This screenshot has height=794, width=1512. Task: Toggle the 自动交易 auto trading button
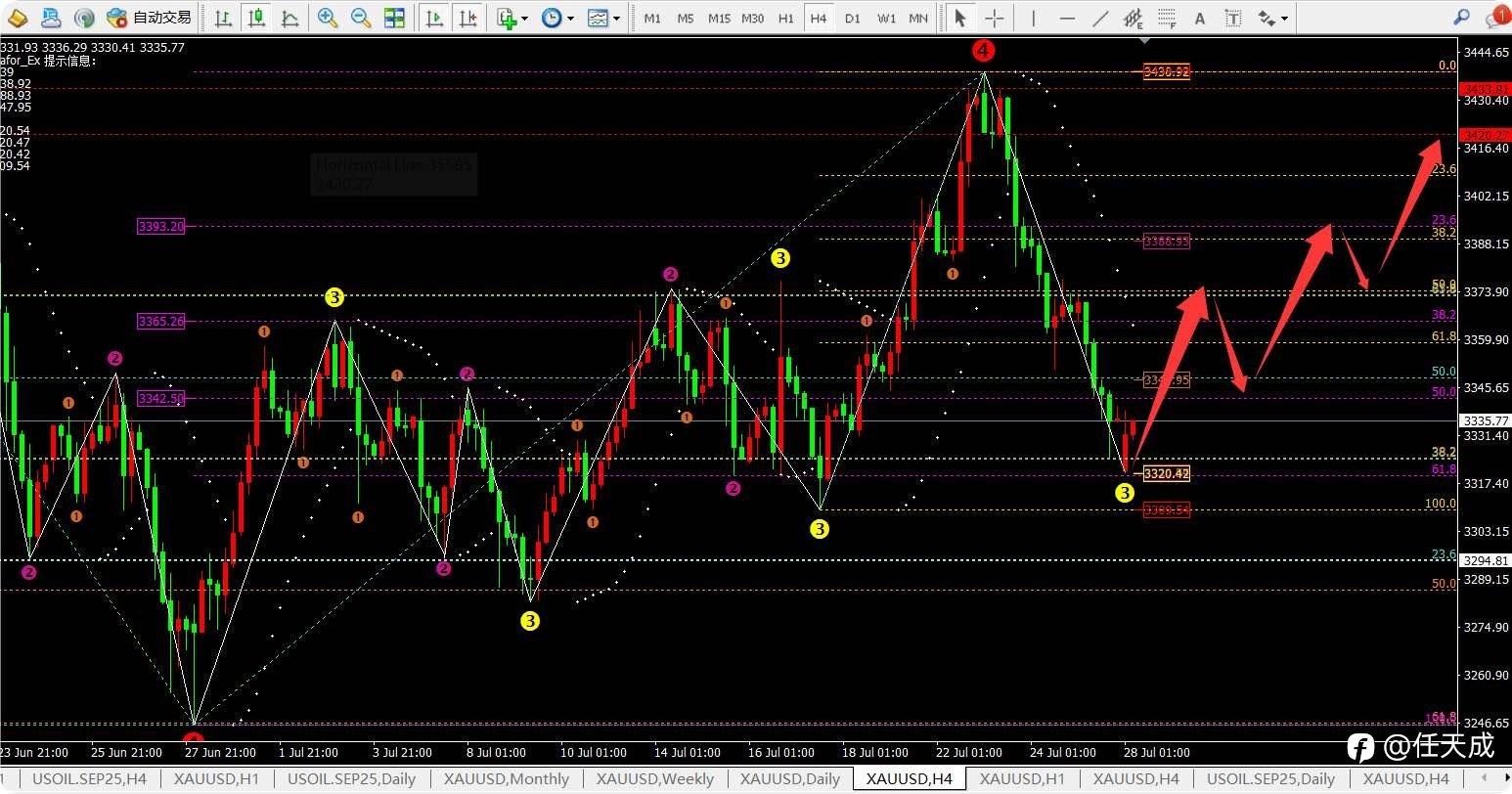coord(150,18)
